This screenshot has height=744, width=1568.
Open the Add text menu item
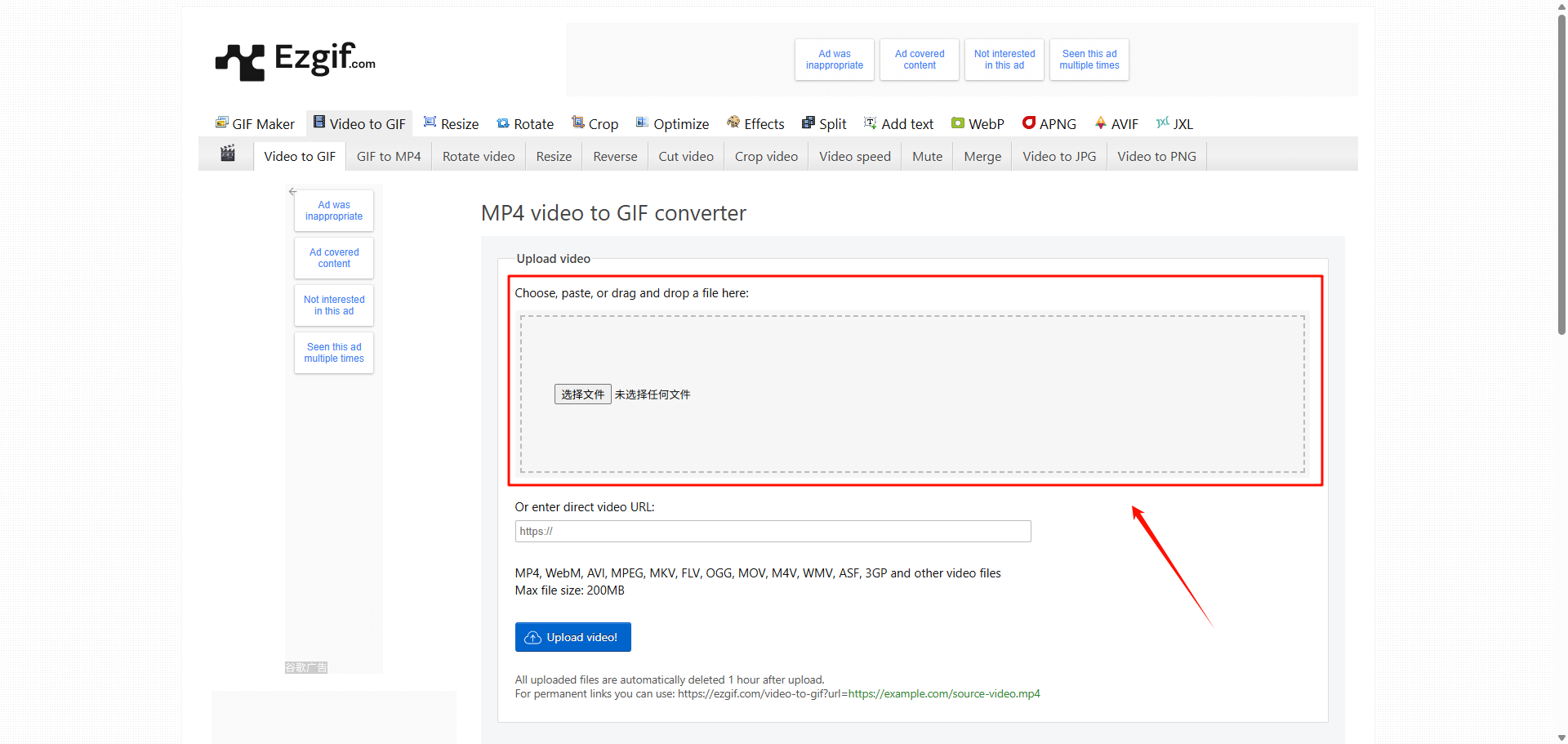(x=899, y=123)
